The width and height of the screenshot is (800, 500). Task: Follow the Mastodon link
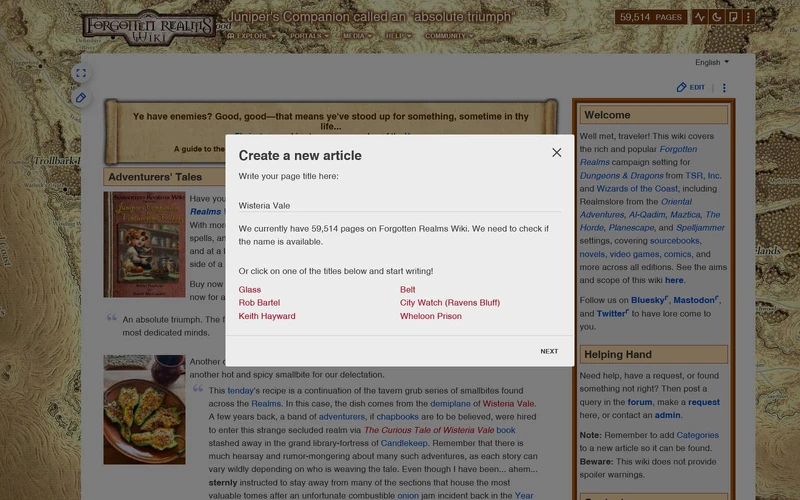click(x=695, y=300)
